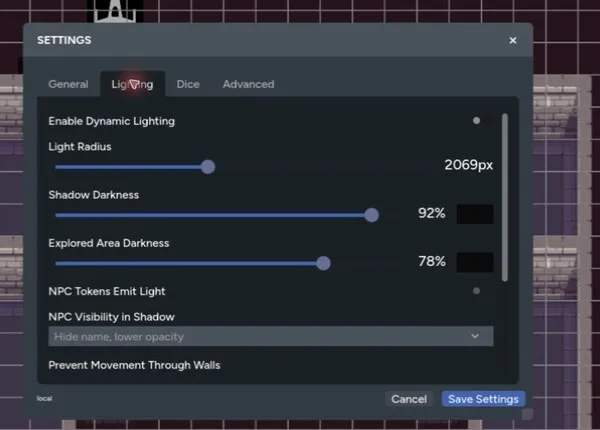Click the Cancel button
Screen dimensions: 600x430
click(409, 399)
